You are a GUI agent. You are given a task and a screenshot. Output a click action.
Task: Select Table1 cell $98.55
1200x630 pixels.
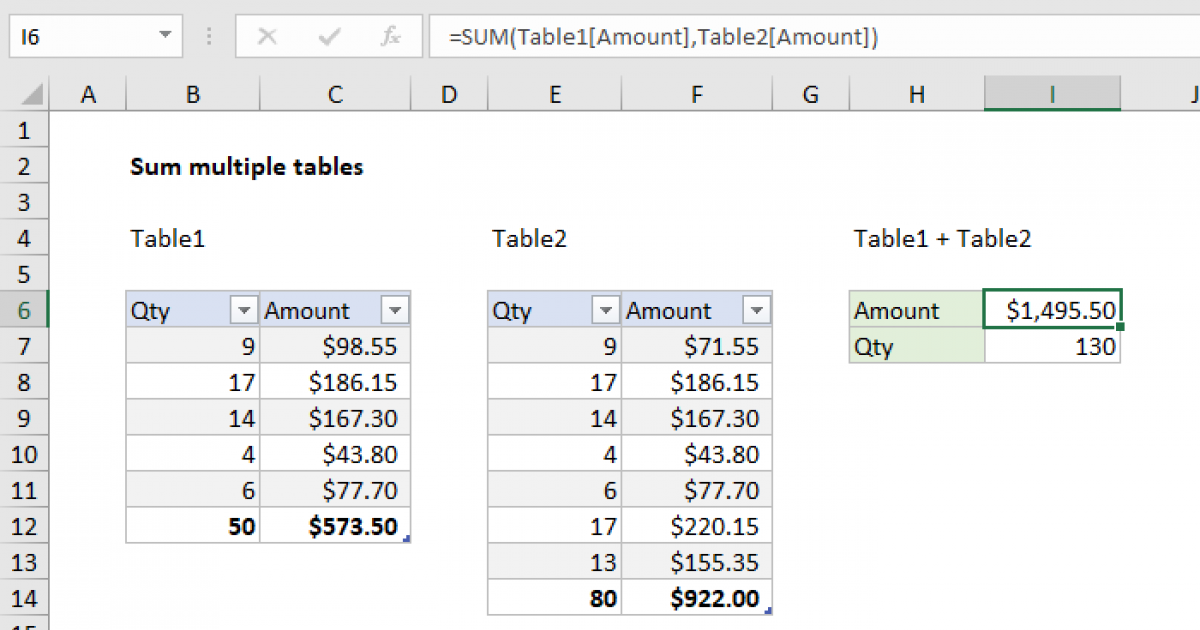[335, 347]
